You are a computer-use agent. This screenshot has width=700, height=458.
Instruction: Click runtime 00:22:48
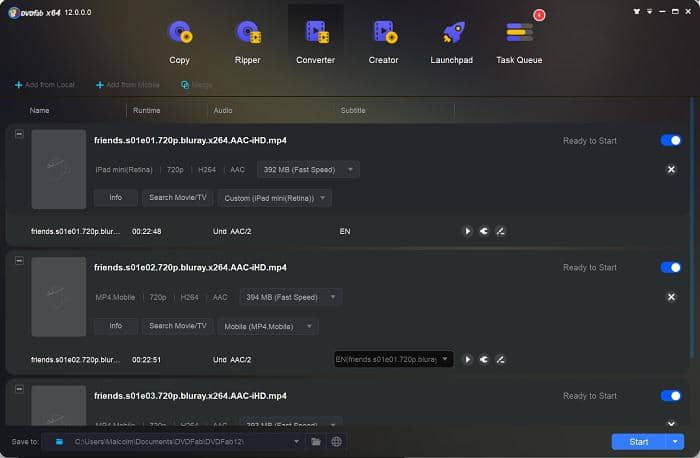[x=146, y=231]
